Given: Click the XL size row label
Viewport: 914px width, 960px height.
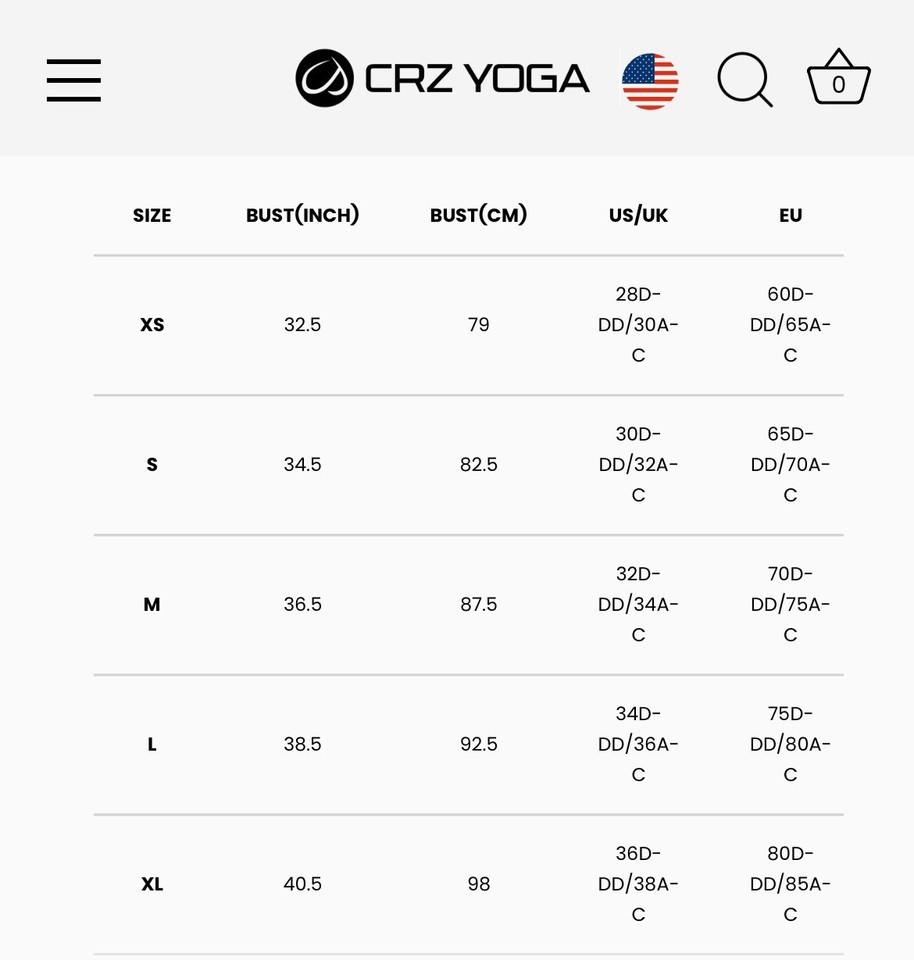Looking at the screenshot, I should point(152,884).
